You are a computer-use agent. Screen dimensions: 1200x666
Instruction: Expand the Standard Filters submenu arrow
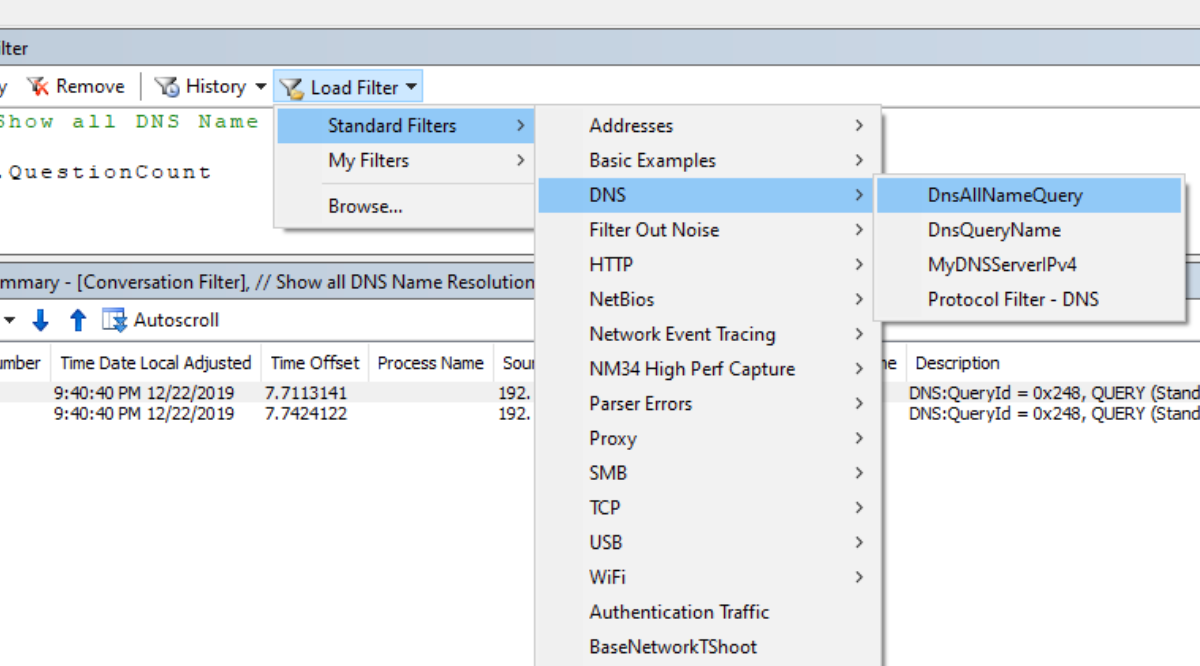coord(520,126)
